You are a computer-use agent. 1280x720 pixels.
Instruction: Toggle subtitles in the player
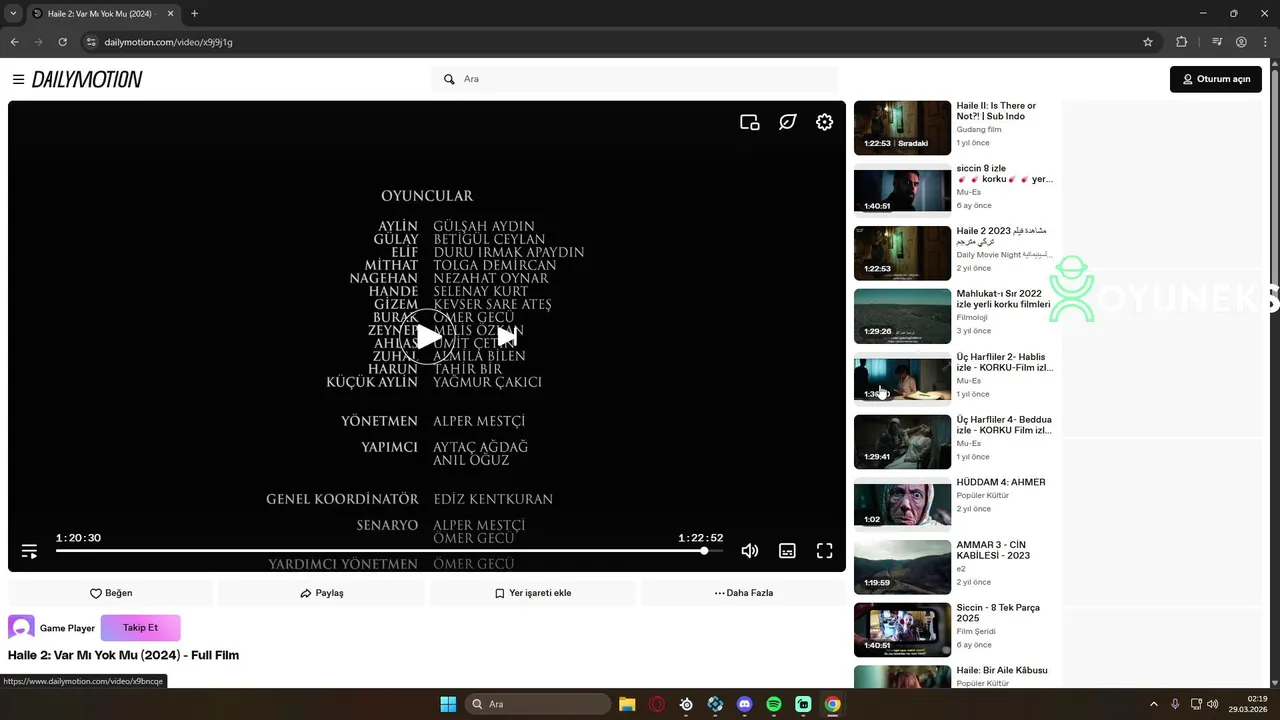[788, 551]
